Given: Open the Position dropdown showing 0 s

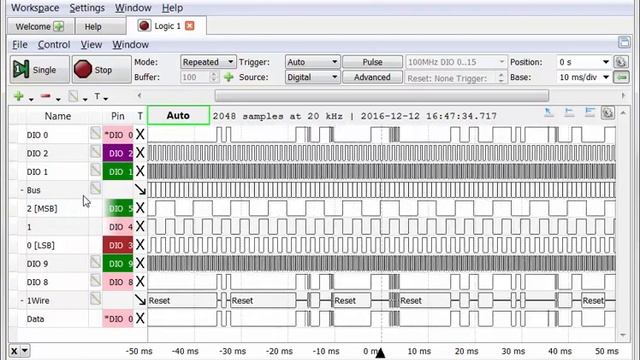Looking at the screenshot, I should 584,62.
